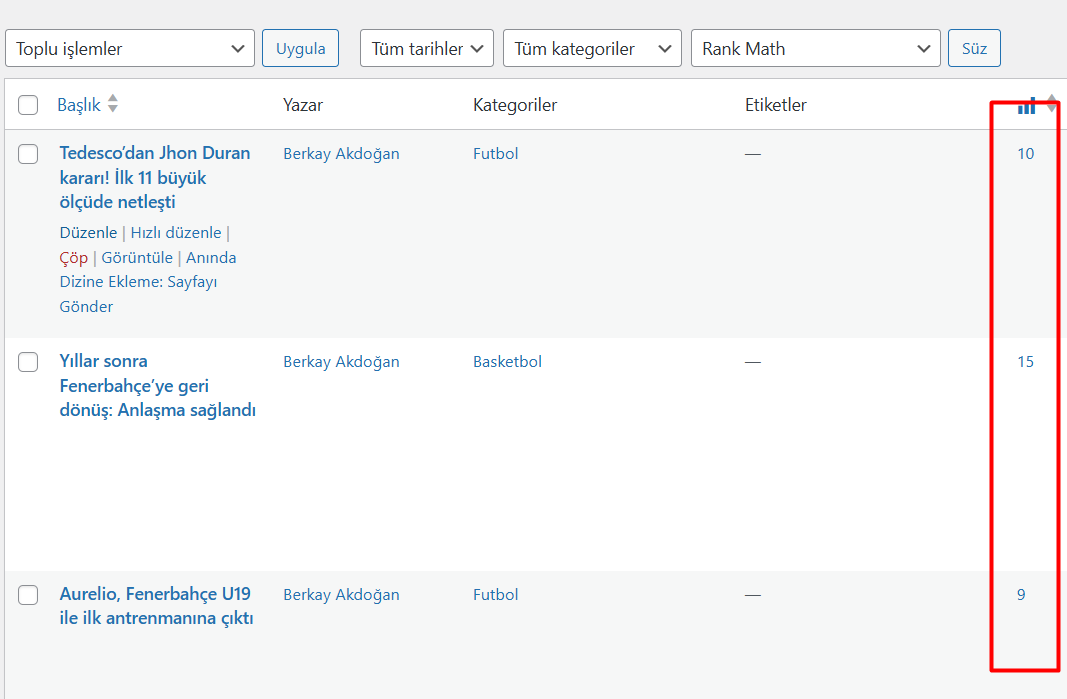The width and height of the screenshot is (1067, 699).
Task: Expand the Rank Math filter dropdown
Action: coord(815,48)
